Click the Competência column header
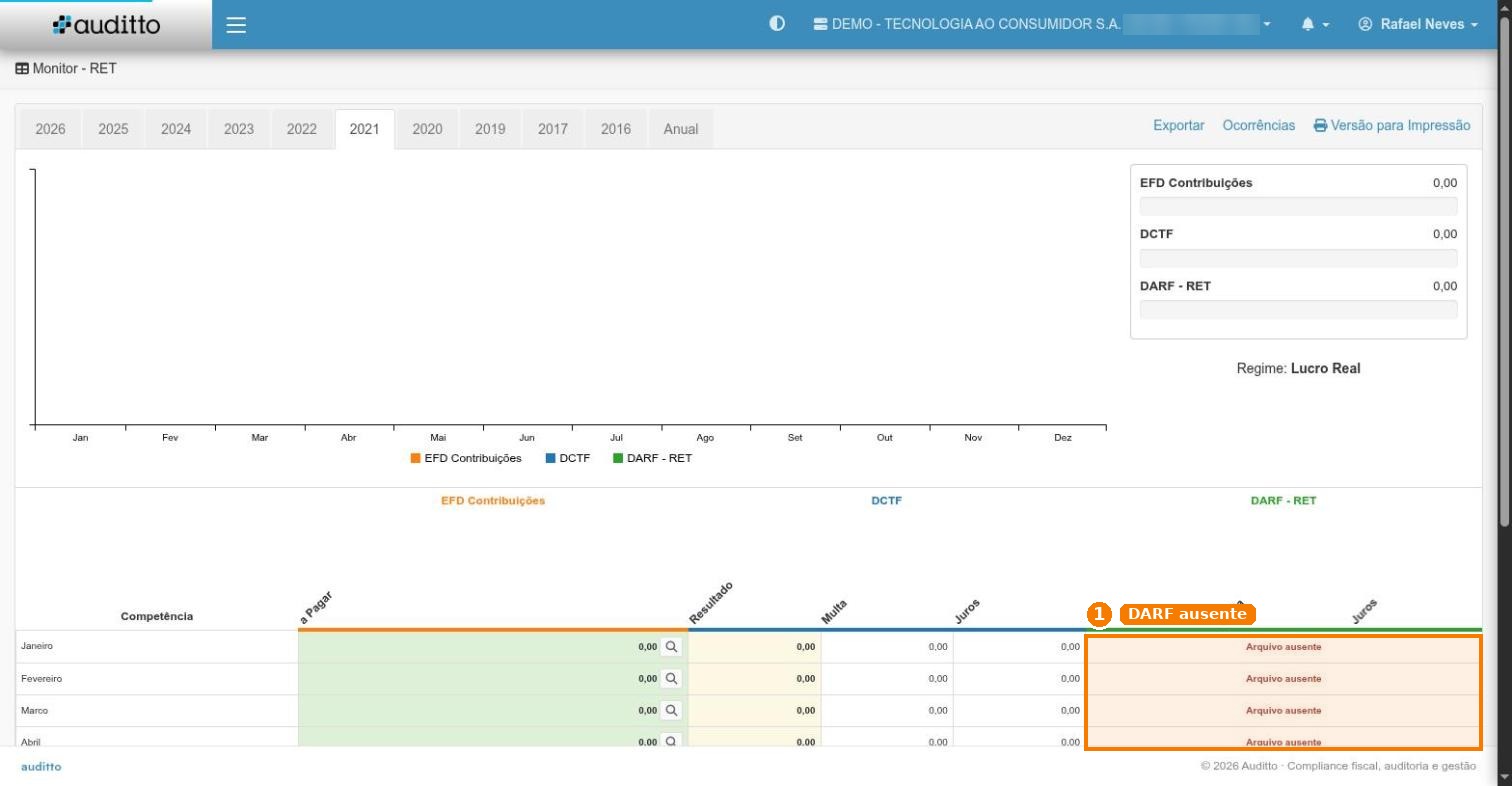Image resolution: width=1512 pixels, height=786 pixels. [157, 616]
